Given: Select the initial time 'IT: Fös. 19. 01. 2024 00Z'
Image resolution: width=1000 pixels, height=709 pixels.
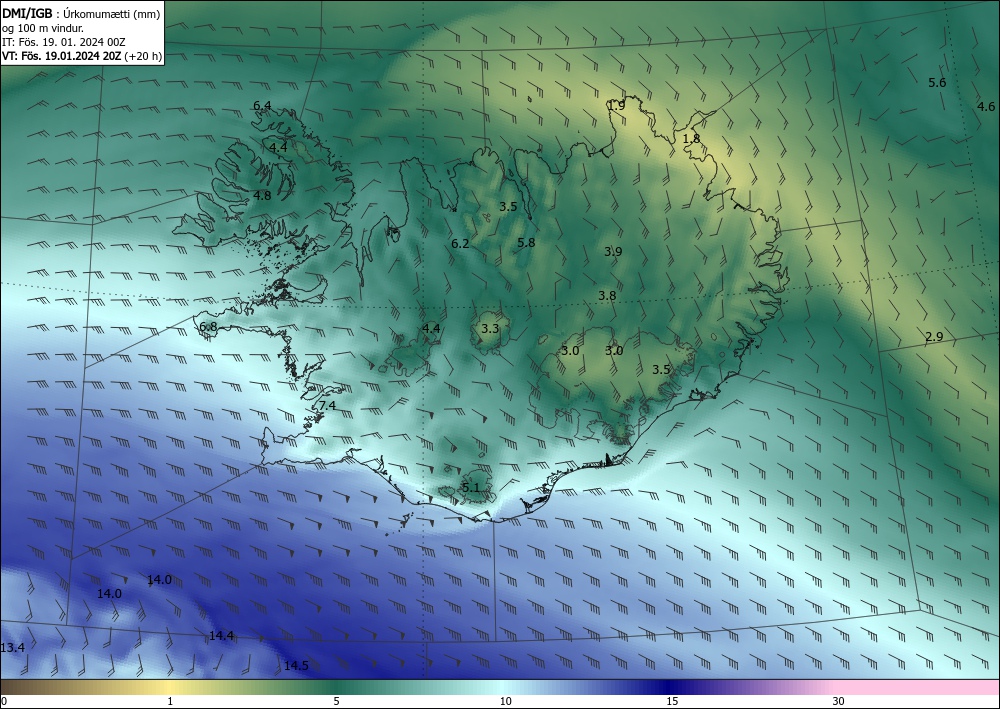Looking at the screenshot, I should pos(64,42).
